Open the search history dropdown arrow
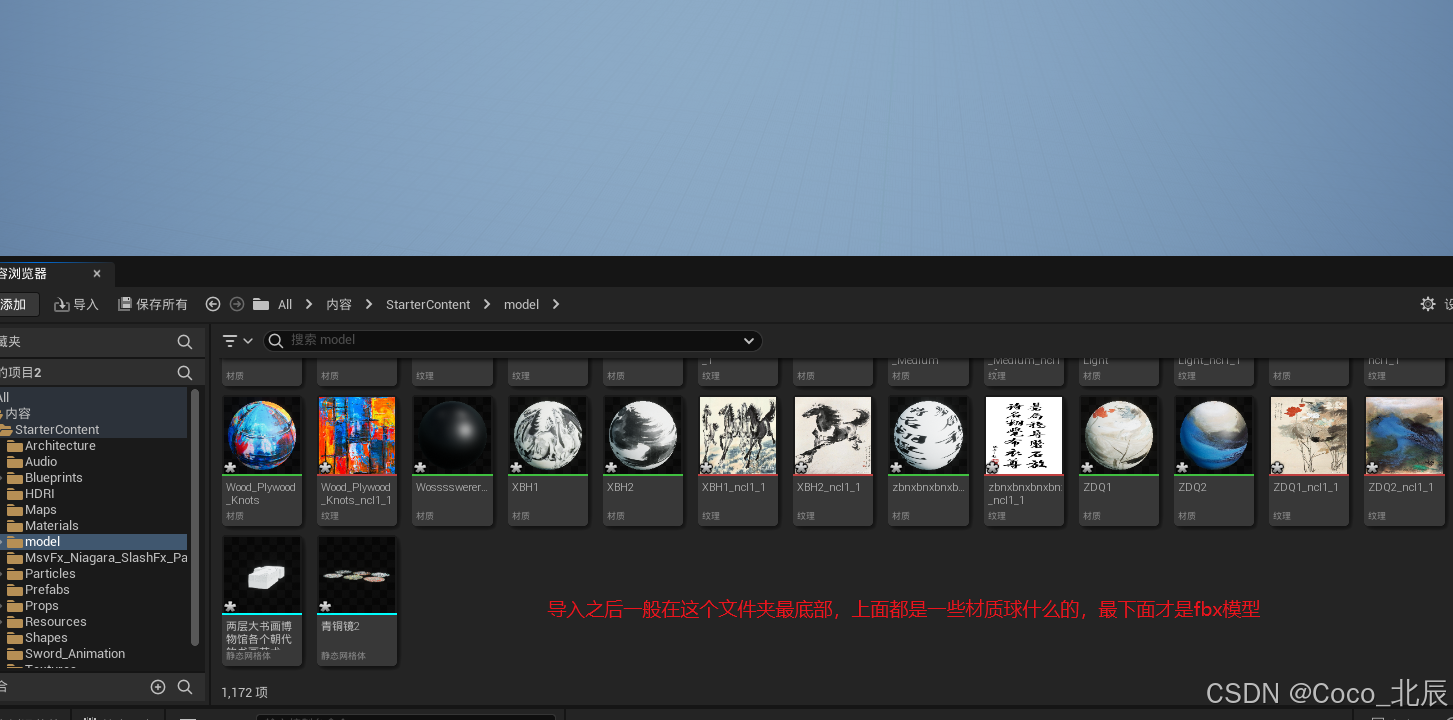This screenshot has width=1453, height=720. click(x=749, y=341)
